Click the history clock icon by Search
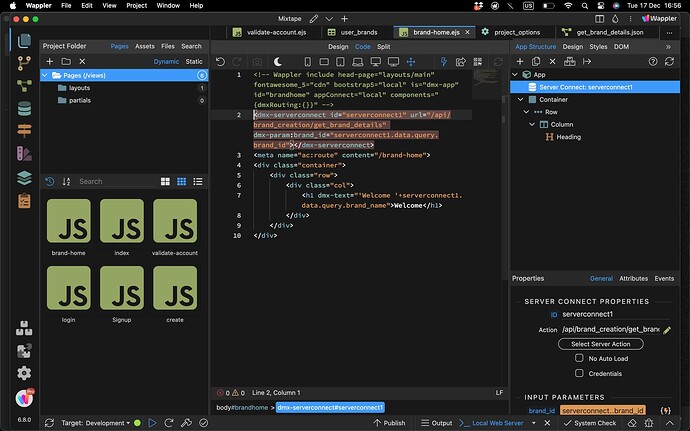690x431 pixels. (50, 181)
